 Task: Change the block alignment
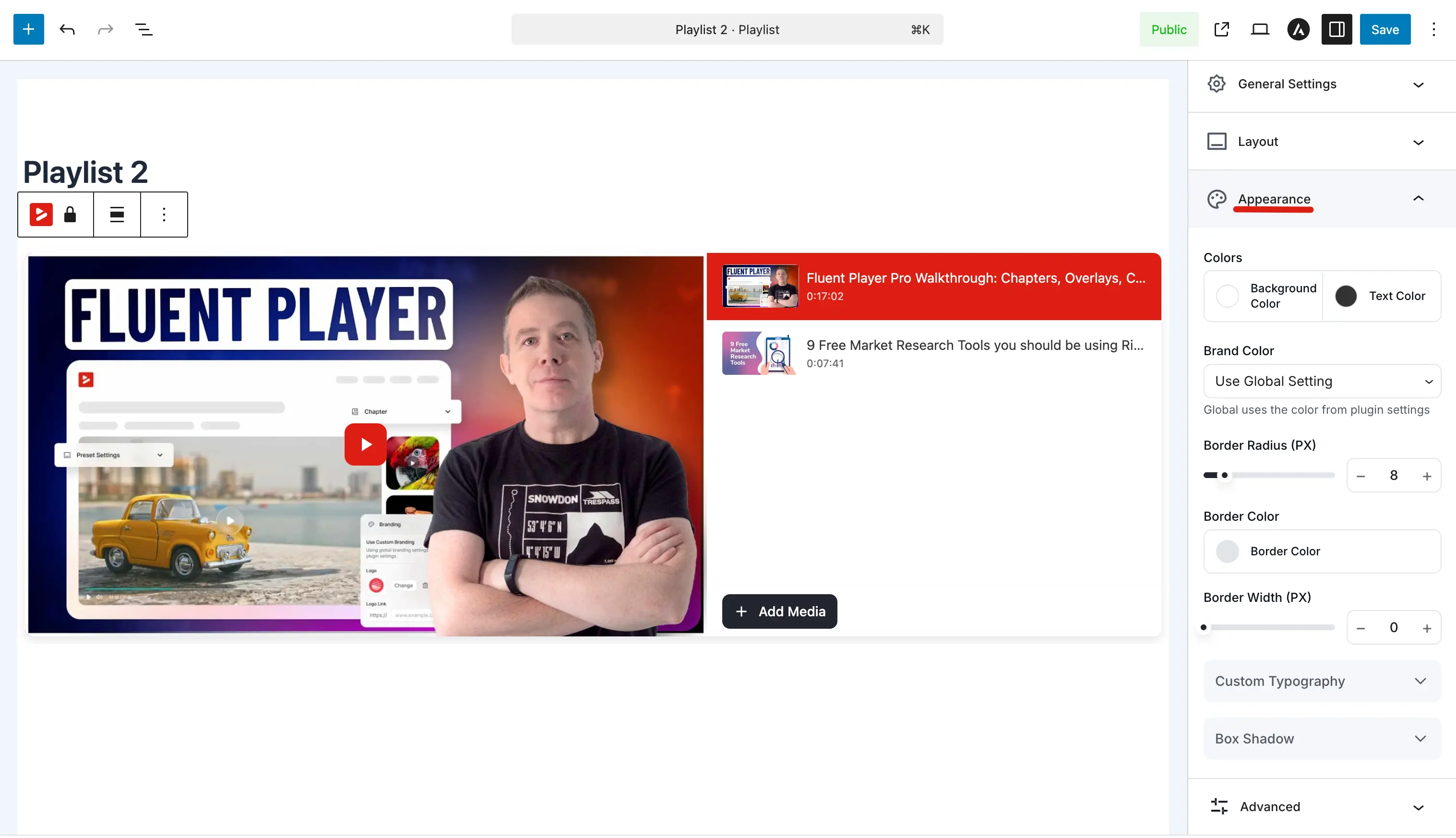117,215
